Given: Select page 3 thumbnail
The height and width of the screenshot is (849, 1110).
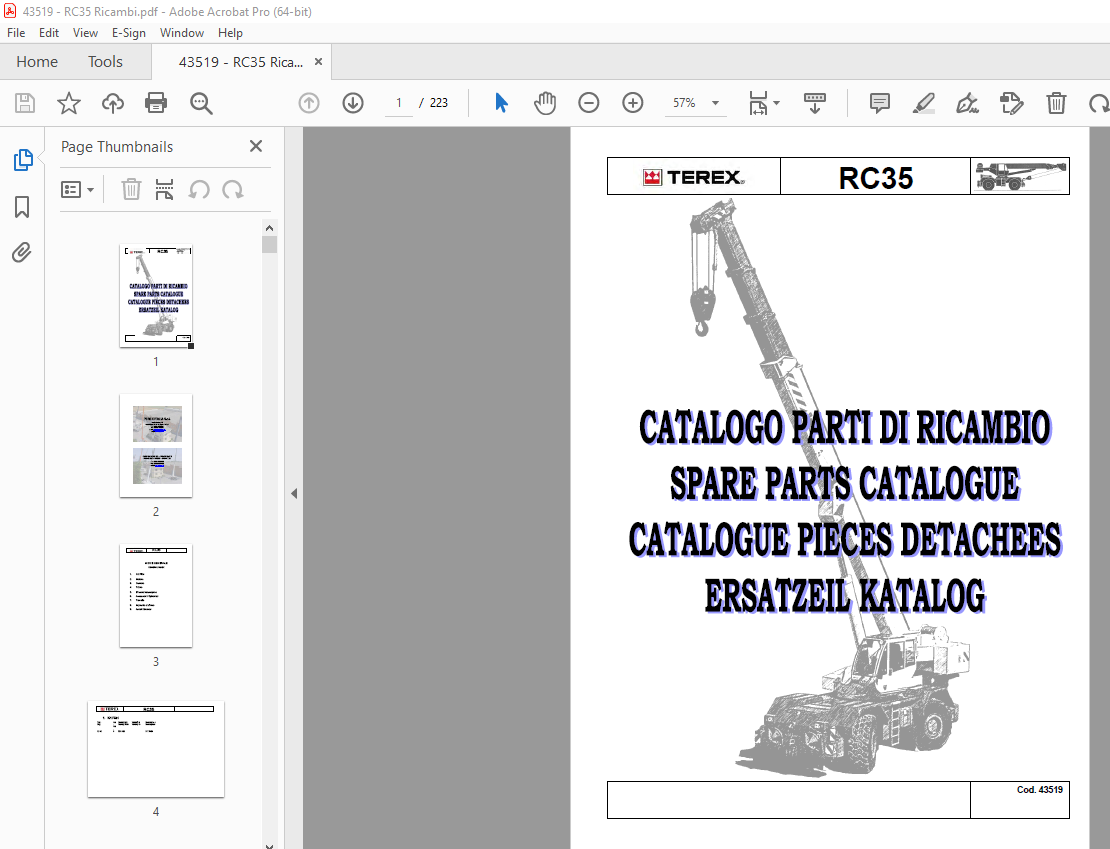Looking at the screenshot, I should pyautogui.click(x=156, y=596).
